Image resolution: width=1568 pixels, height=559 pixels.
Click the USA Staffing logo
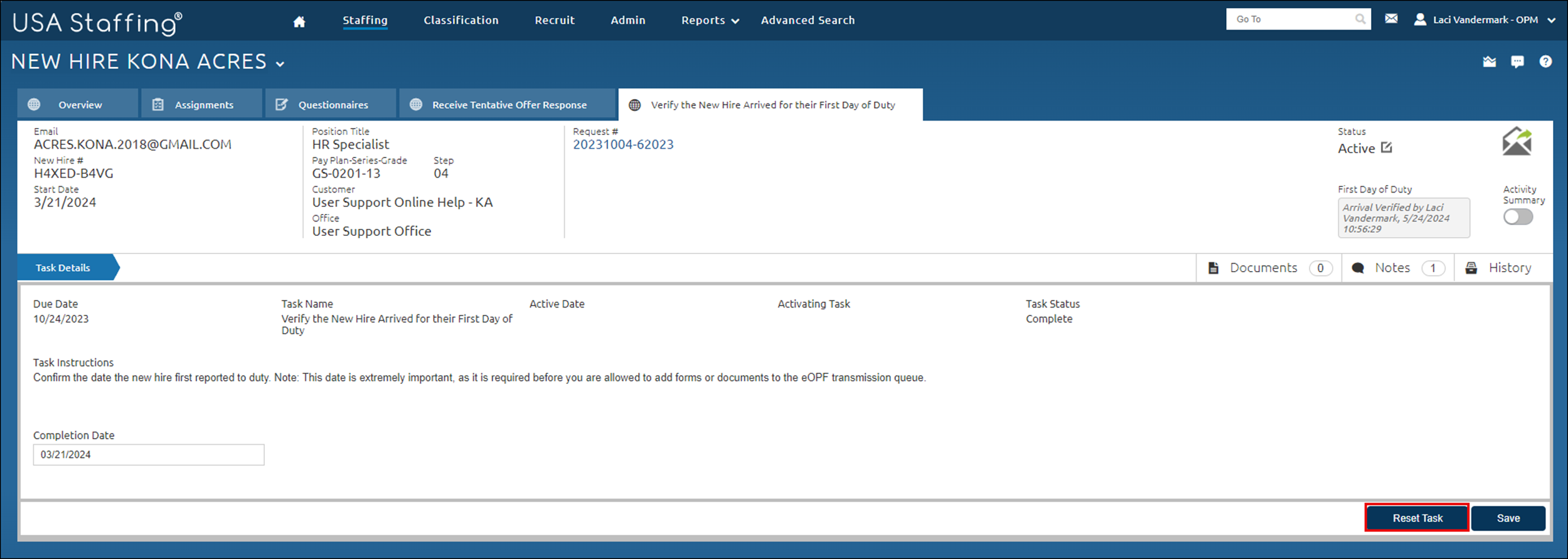pos(97,23)
